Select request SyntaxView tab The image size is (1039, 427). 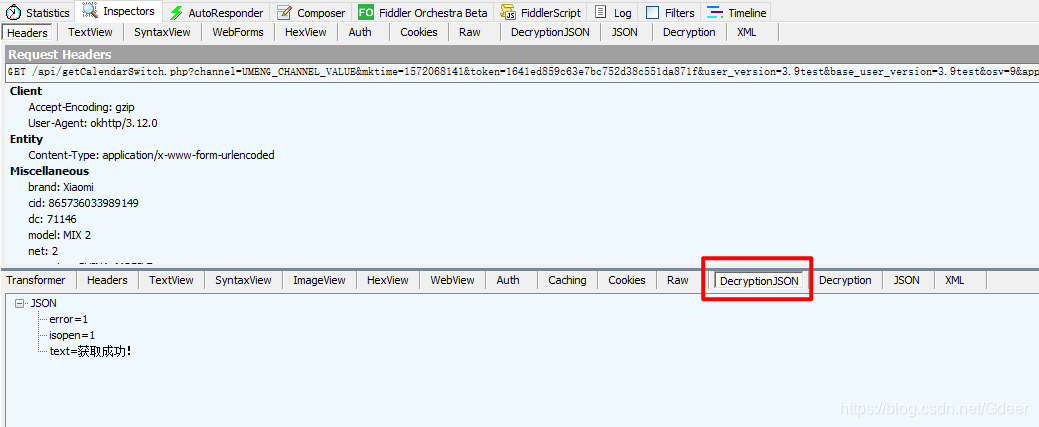[162, 32]
